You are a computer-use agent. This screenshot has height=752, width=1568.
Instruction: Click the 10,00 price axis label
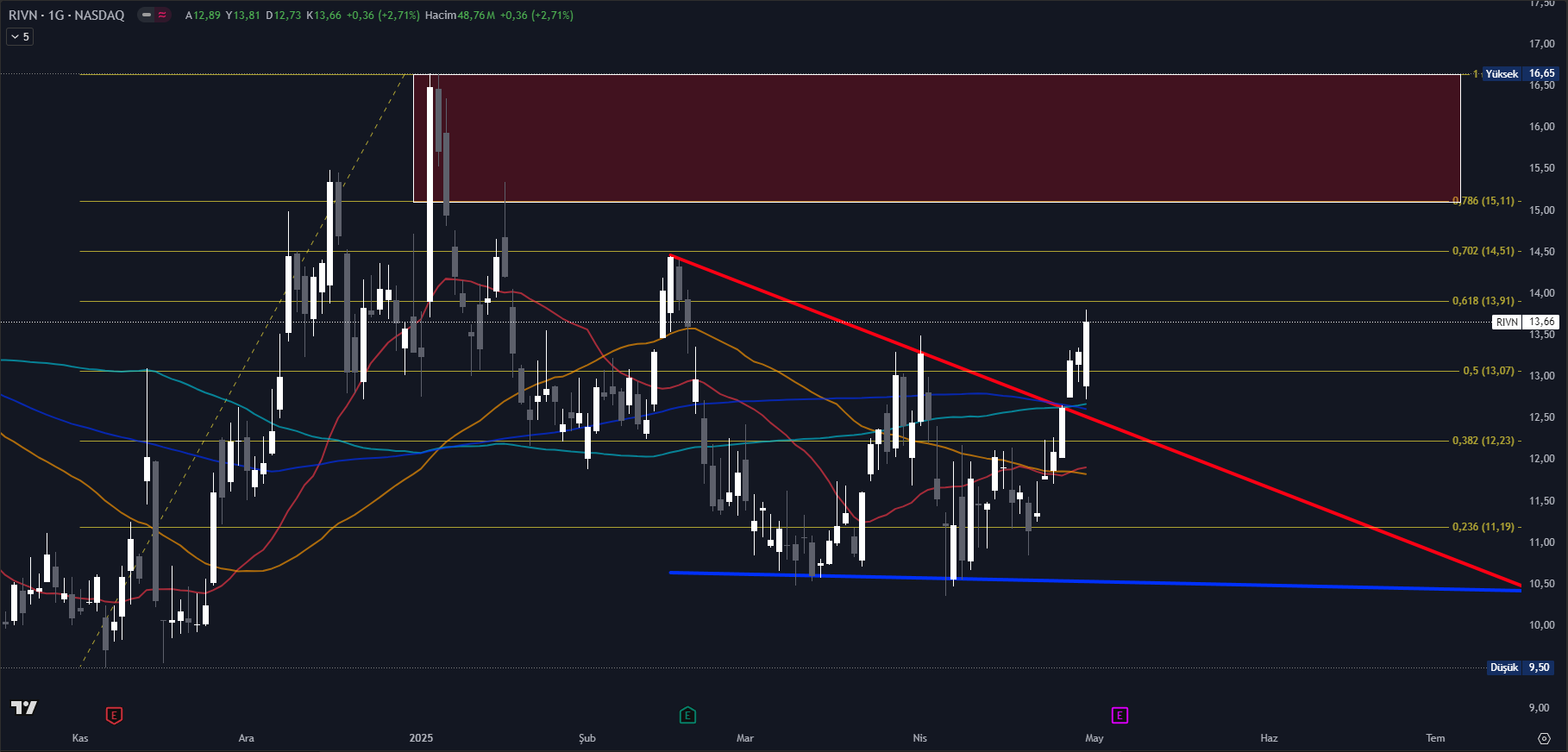tap(1541, 625)
